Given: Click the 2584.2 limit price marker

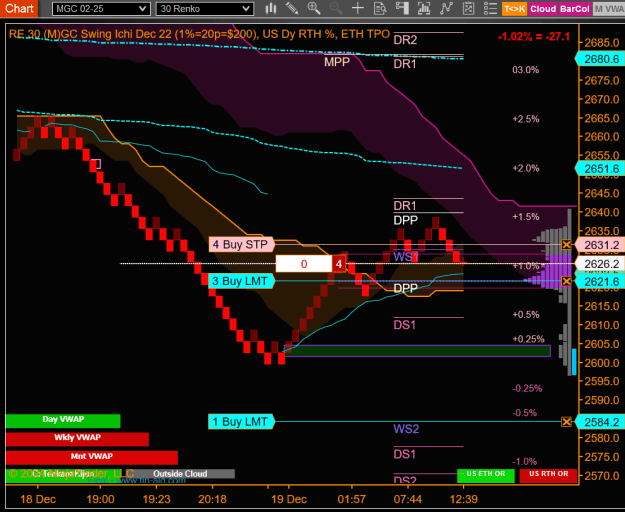Looking at the screenshot, I should pos(599,422).
